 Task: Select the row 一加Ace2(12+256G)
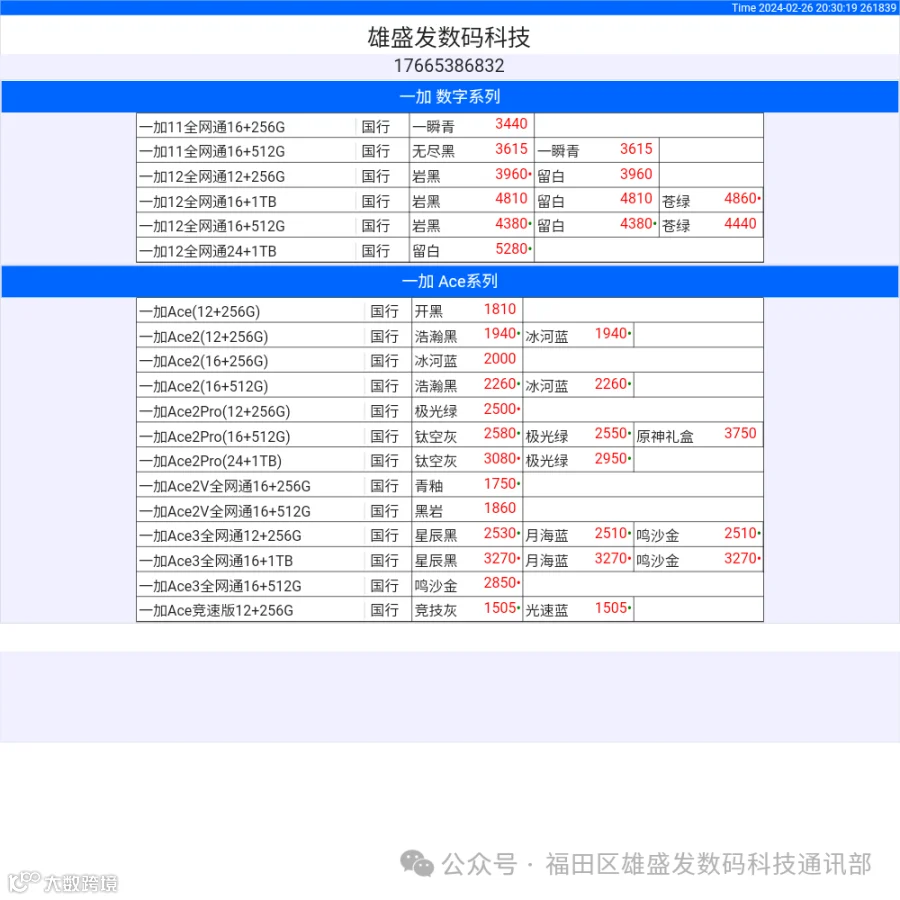[450, 335]
